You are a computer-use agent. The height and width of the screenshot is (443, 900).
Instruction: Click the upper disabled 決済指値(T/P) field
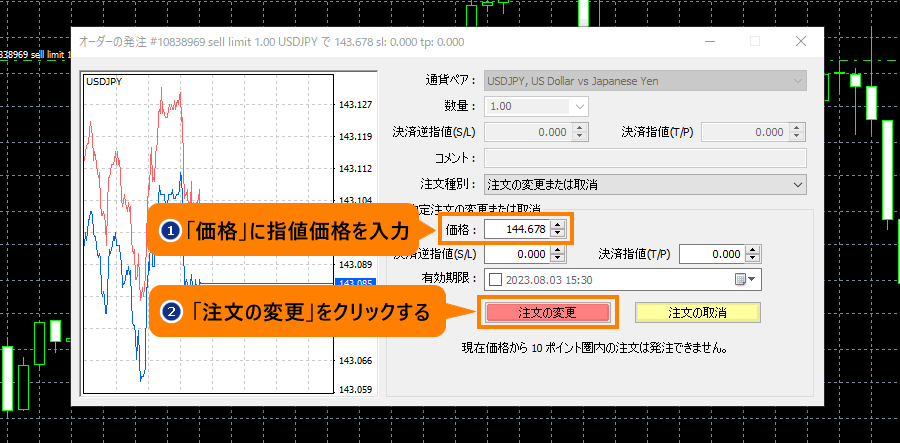(744, 132)
